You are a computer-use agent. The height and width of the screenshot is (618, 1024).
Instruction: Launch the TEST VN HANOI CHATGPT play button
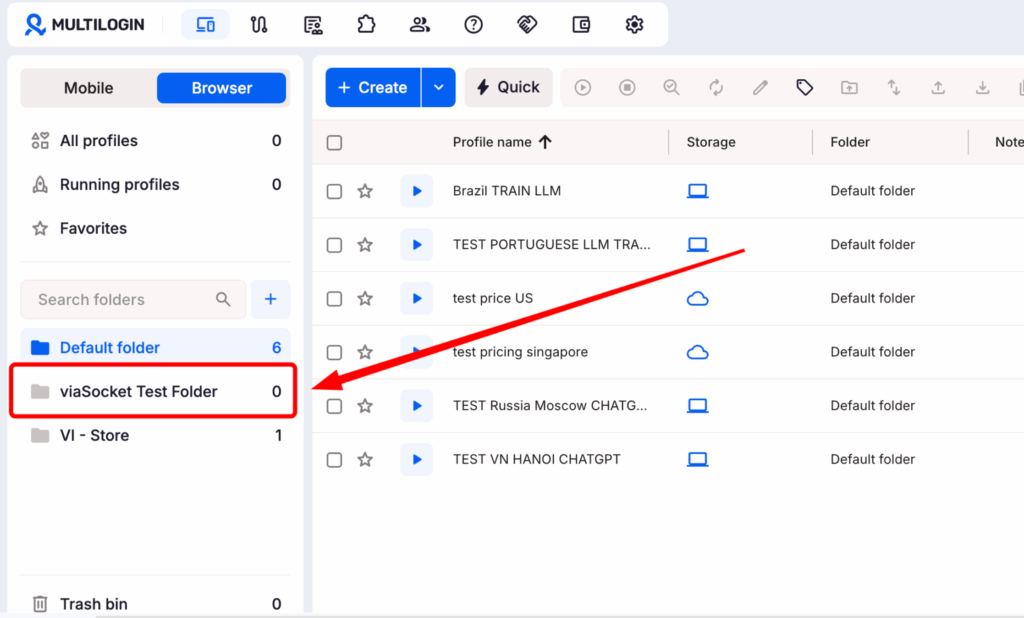(x=417, y=459)
